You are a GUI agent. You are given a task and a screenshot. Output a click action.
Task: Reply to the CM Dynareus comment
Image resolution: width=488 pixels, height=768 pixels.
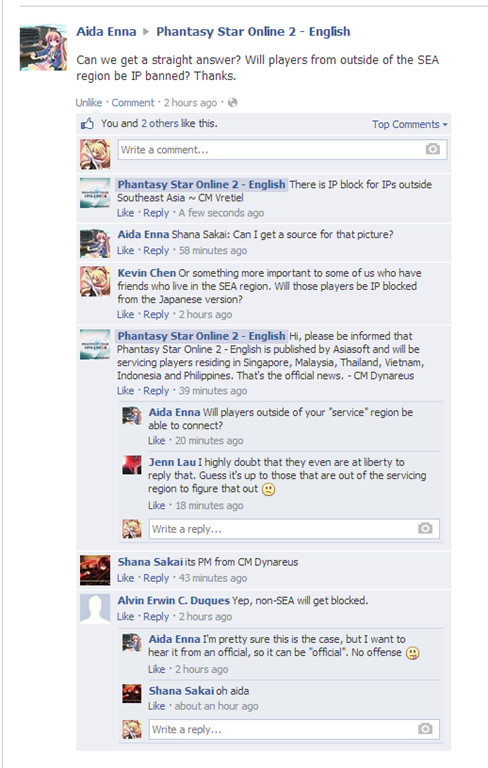tap(156, 391)
